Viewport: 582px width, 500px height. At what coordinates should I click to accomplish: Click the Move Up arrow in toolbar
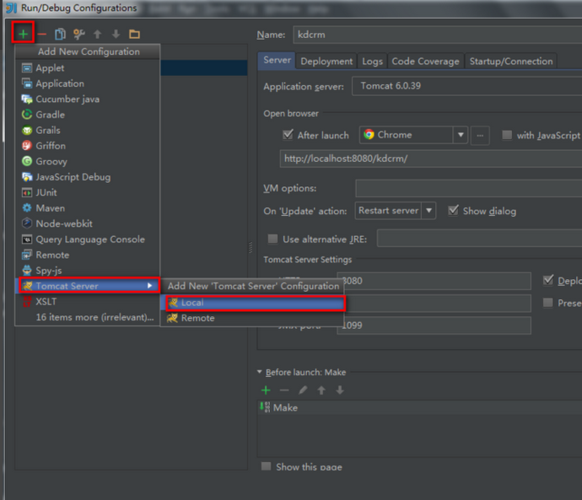click(98, 34)
